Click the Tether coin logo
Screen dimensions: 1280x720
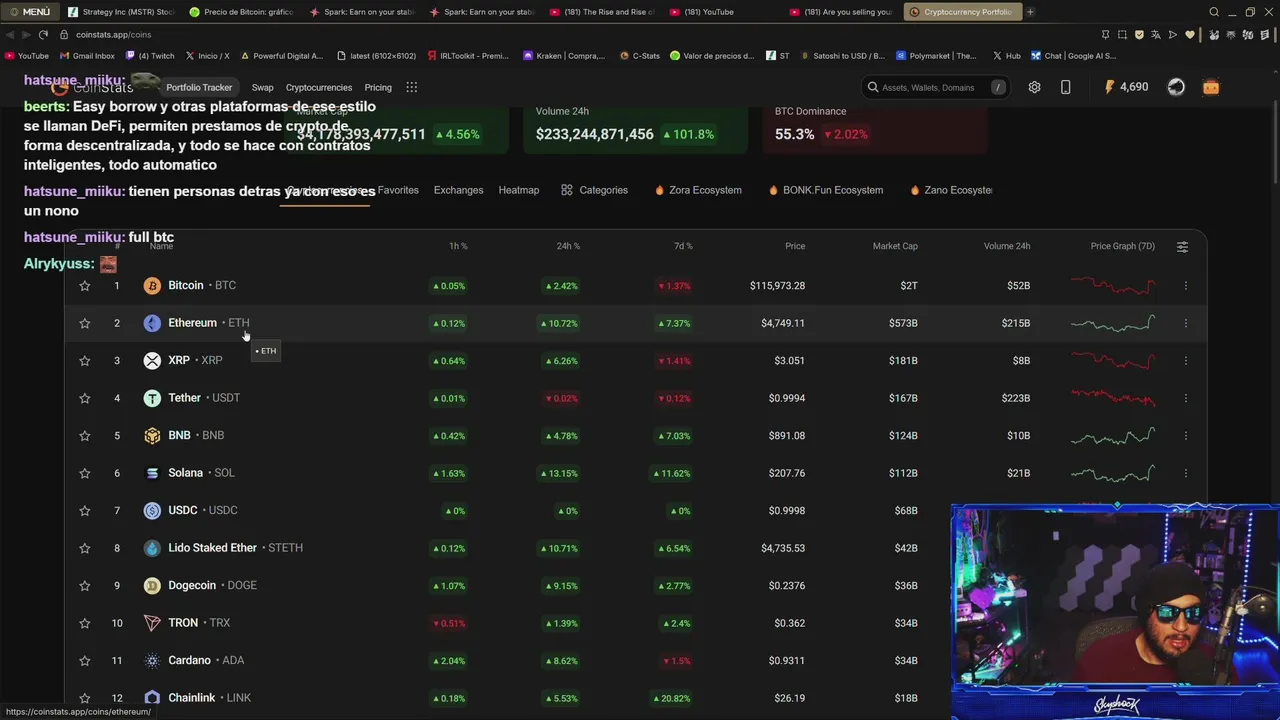tap(152, 398)
